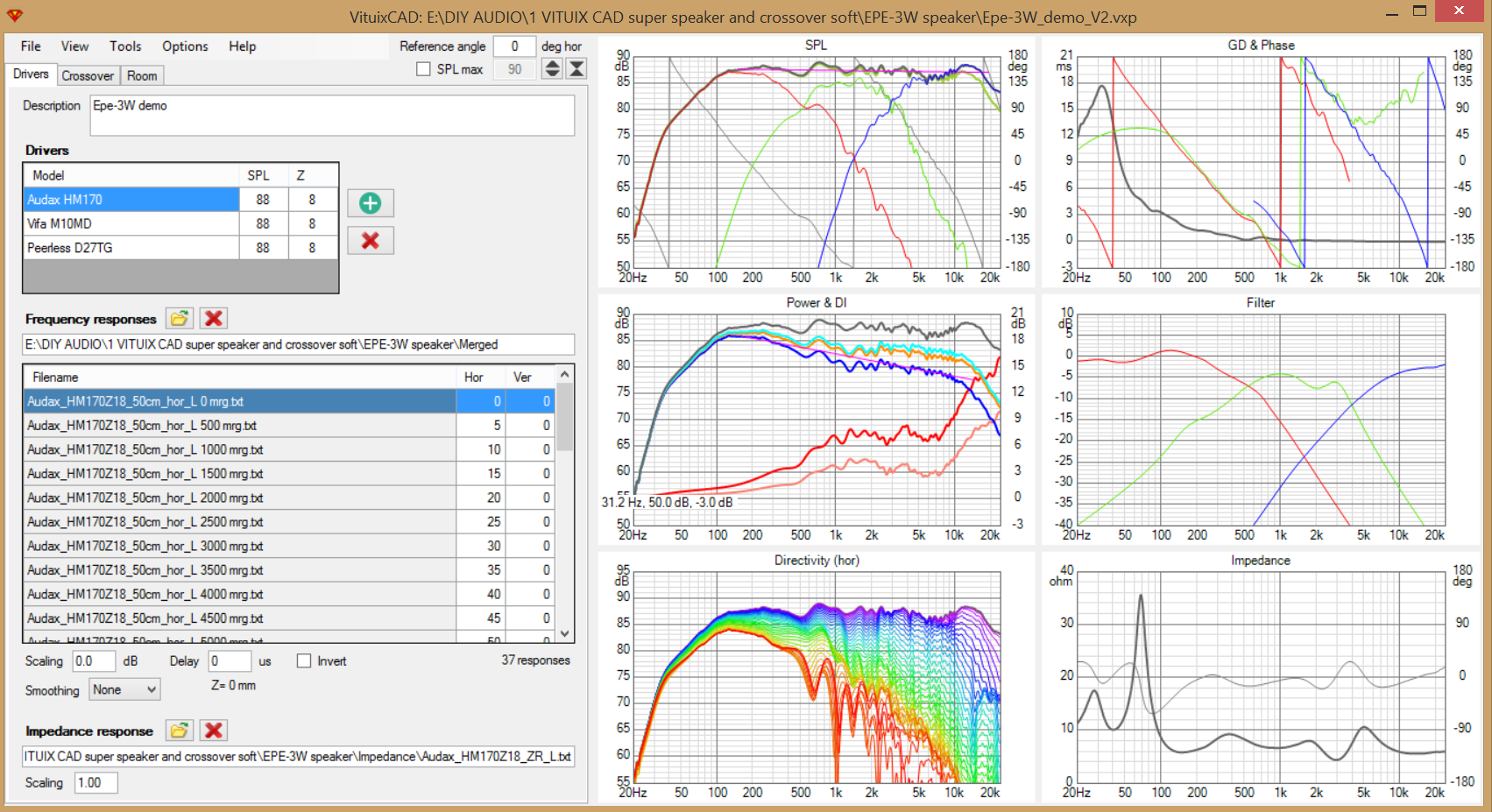This screenshot has width=1492, height=812.
Task: Click the Reference angle input field
Action: [x=514, y=46]
